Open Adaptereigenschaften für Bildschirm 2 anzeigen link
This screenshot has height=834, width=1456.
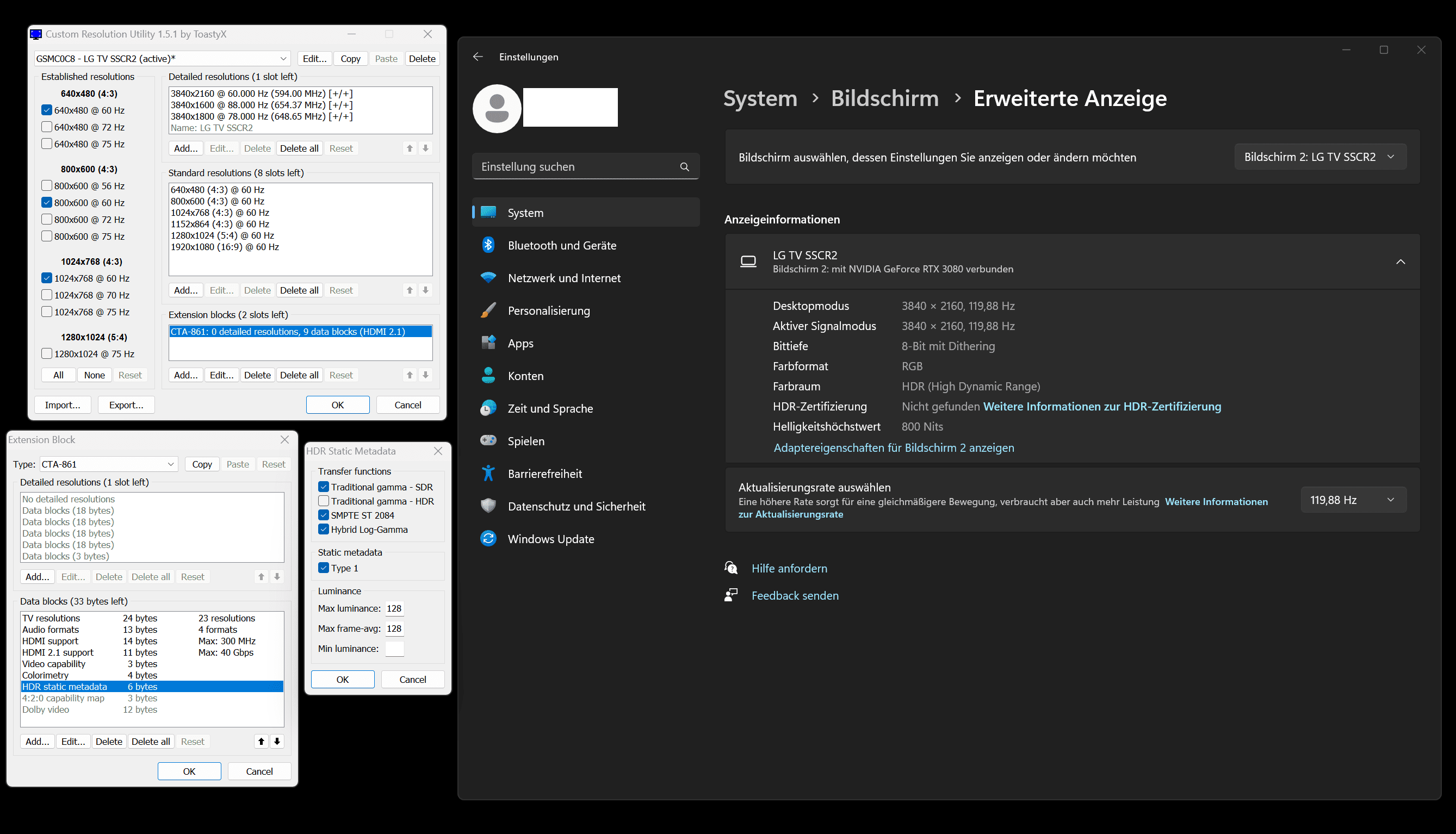(x=894, y=448)
